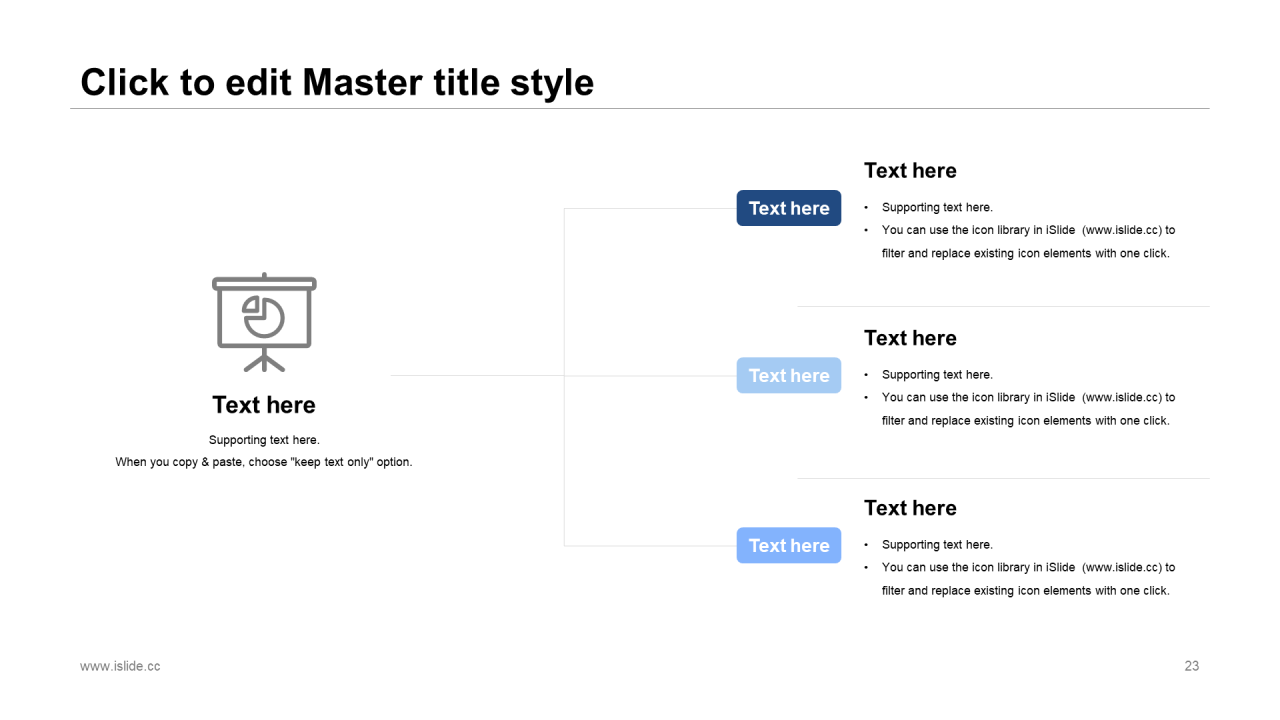
Task: Click the horizontal line under the title
Action: coord(640,108)
